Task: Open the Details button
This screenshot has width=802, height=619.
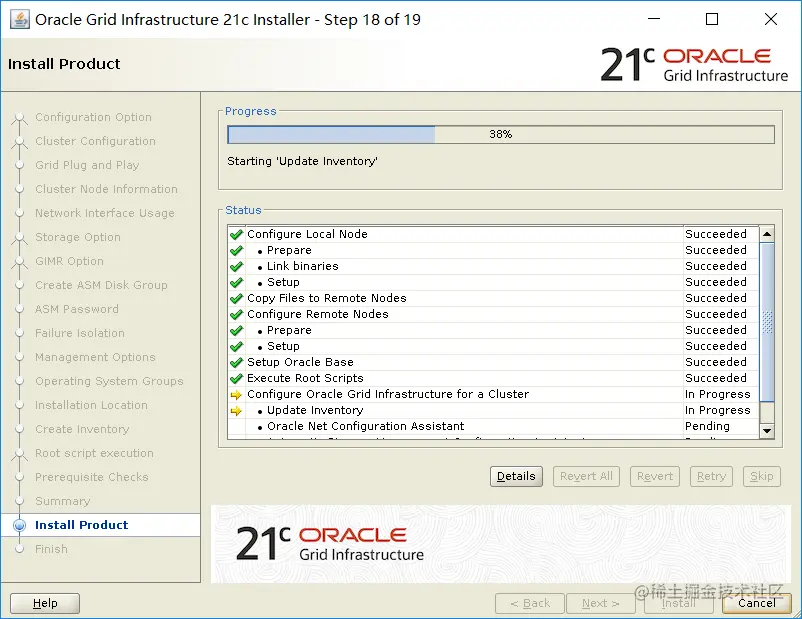Action: (516, 476)
